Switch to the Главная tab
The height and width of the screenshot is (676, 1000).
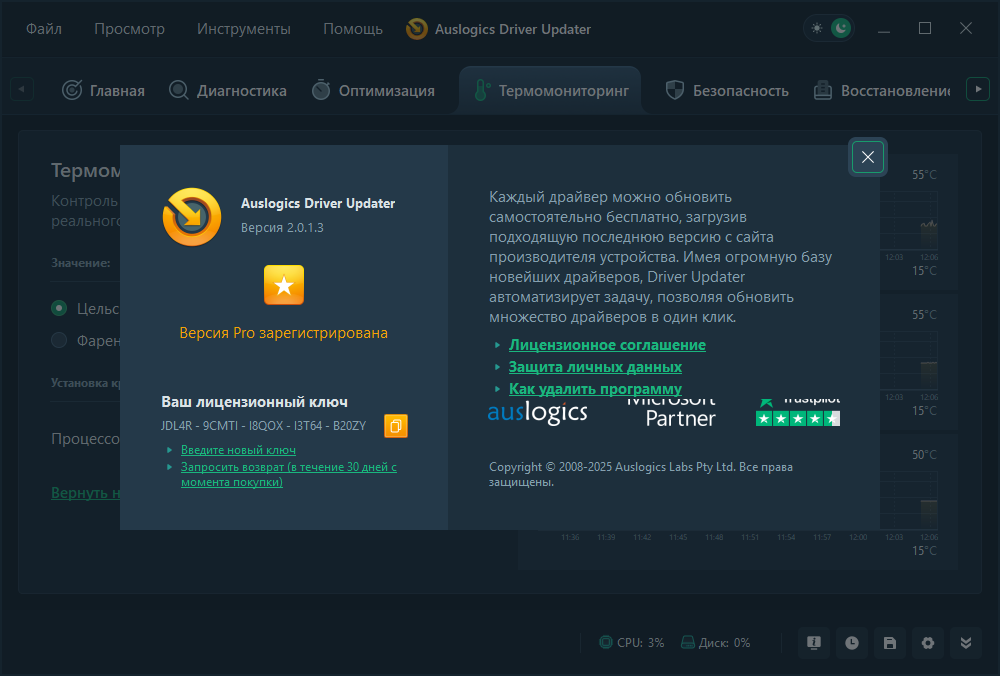point(103,91)
